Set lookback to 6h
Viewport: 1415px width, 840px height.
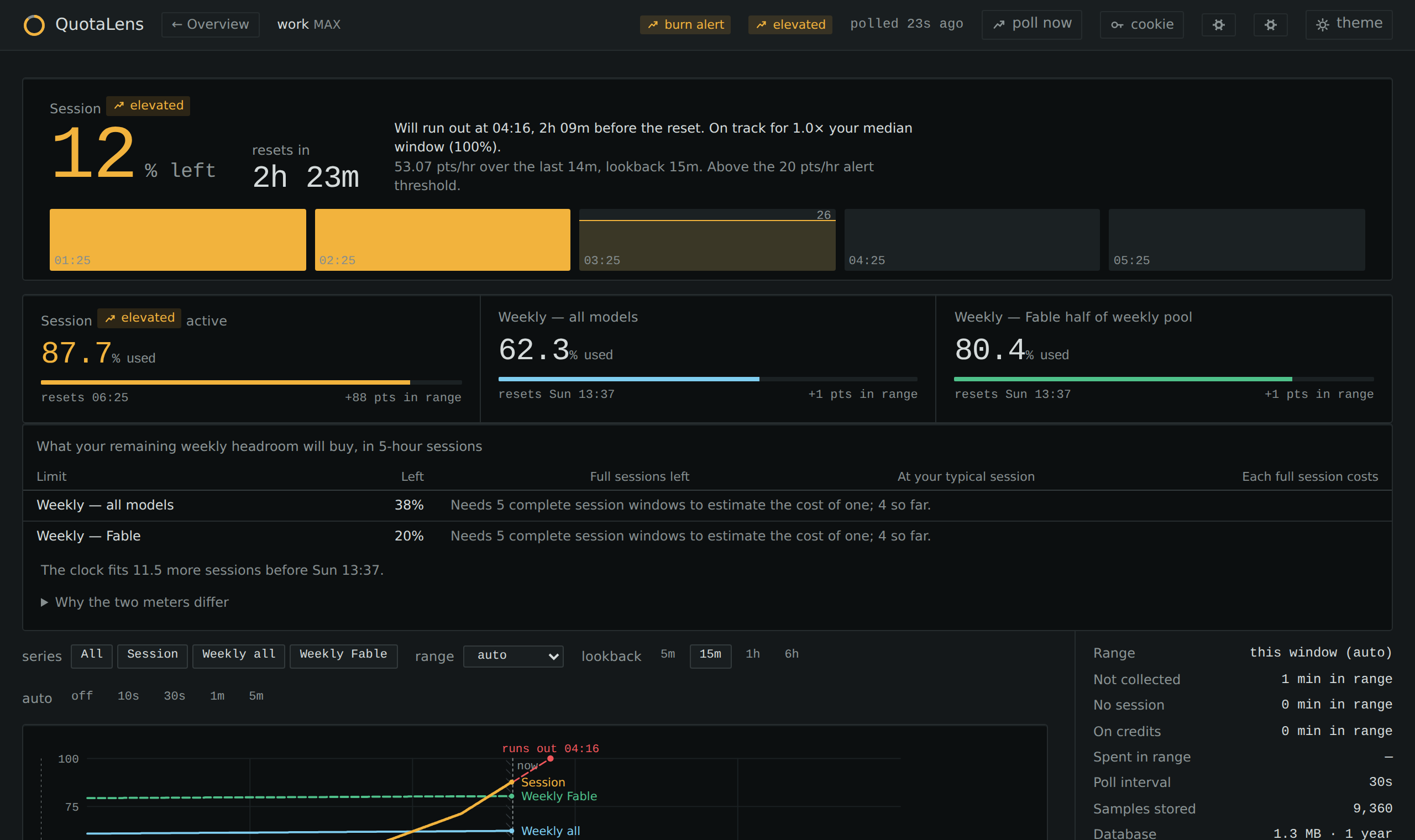point(792,655)
